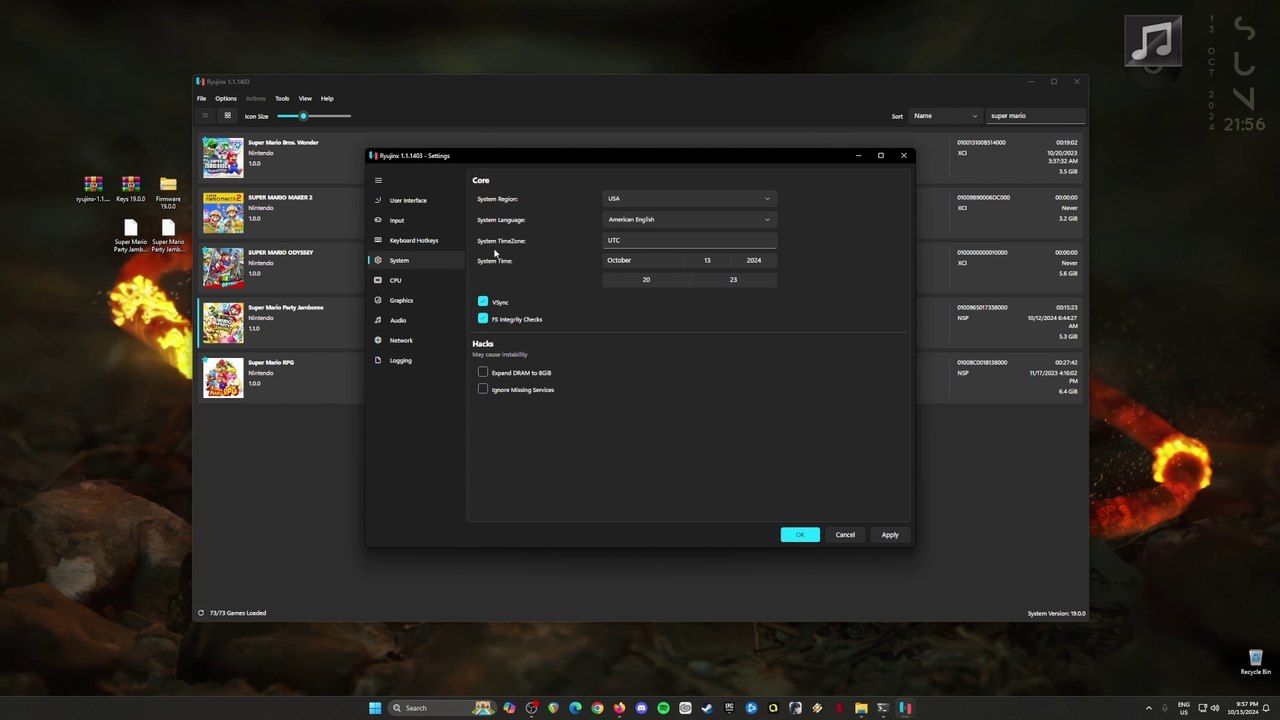Disable the VSync checkbox
1280x720 pixels.
point(483,301)
